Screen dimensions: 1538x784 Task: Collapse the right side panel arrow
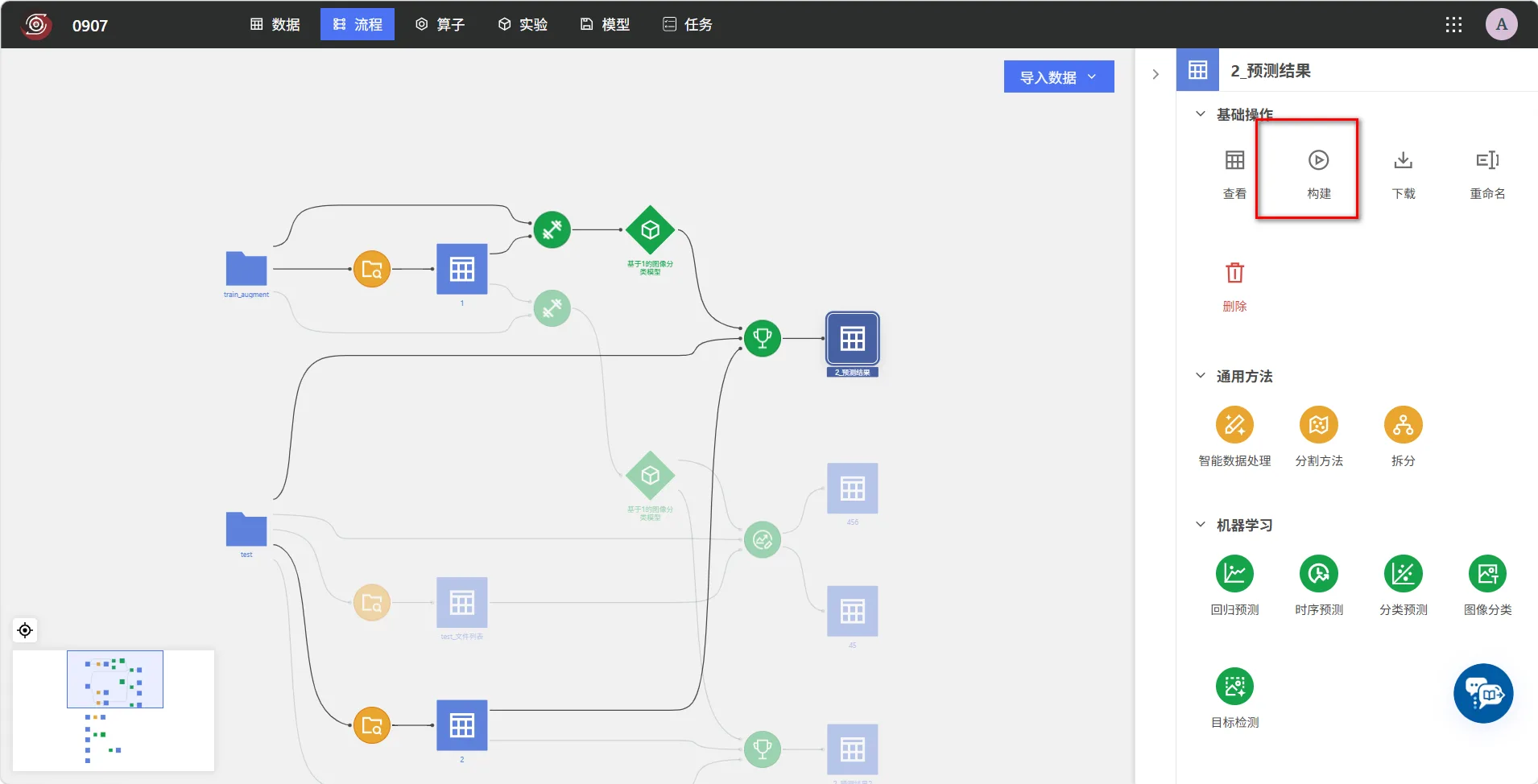(x=1156, y=74)
